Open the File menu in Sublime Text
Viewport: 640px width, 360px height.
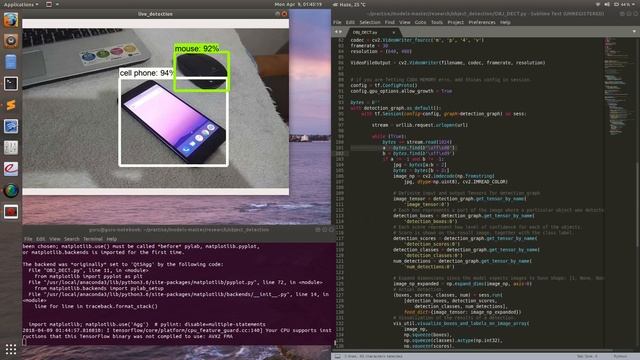[337, 22]
